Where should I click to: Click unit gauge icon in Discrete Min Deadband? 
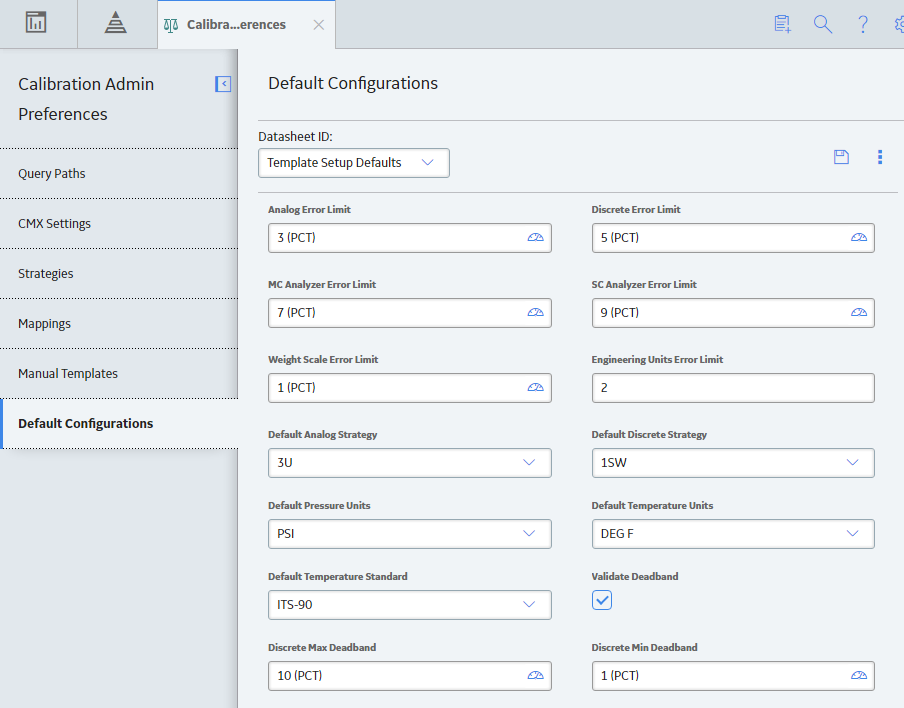click(x=859, y=675)
